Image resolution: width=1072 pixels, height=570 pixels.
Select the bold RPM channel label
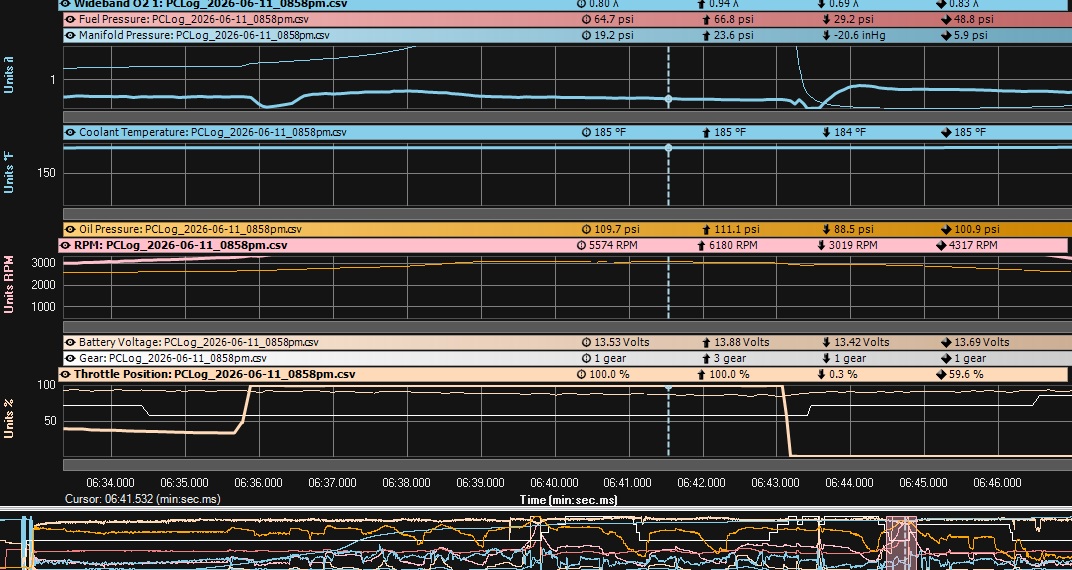click(180, 245)
